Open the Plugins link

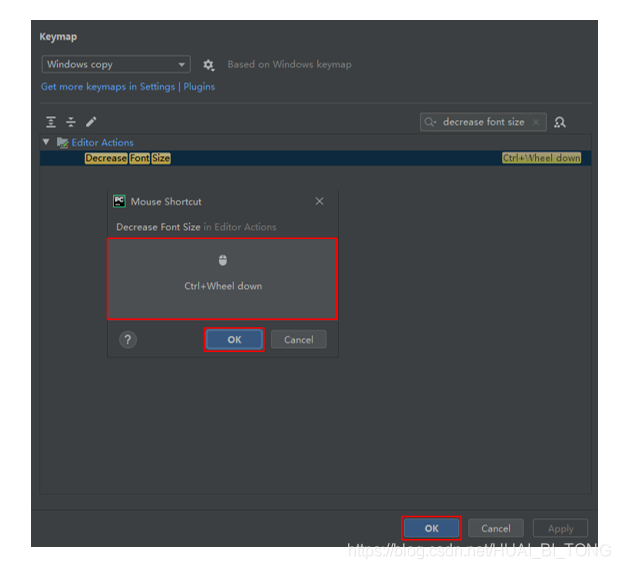click(x=199, y=87)
